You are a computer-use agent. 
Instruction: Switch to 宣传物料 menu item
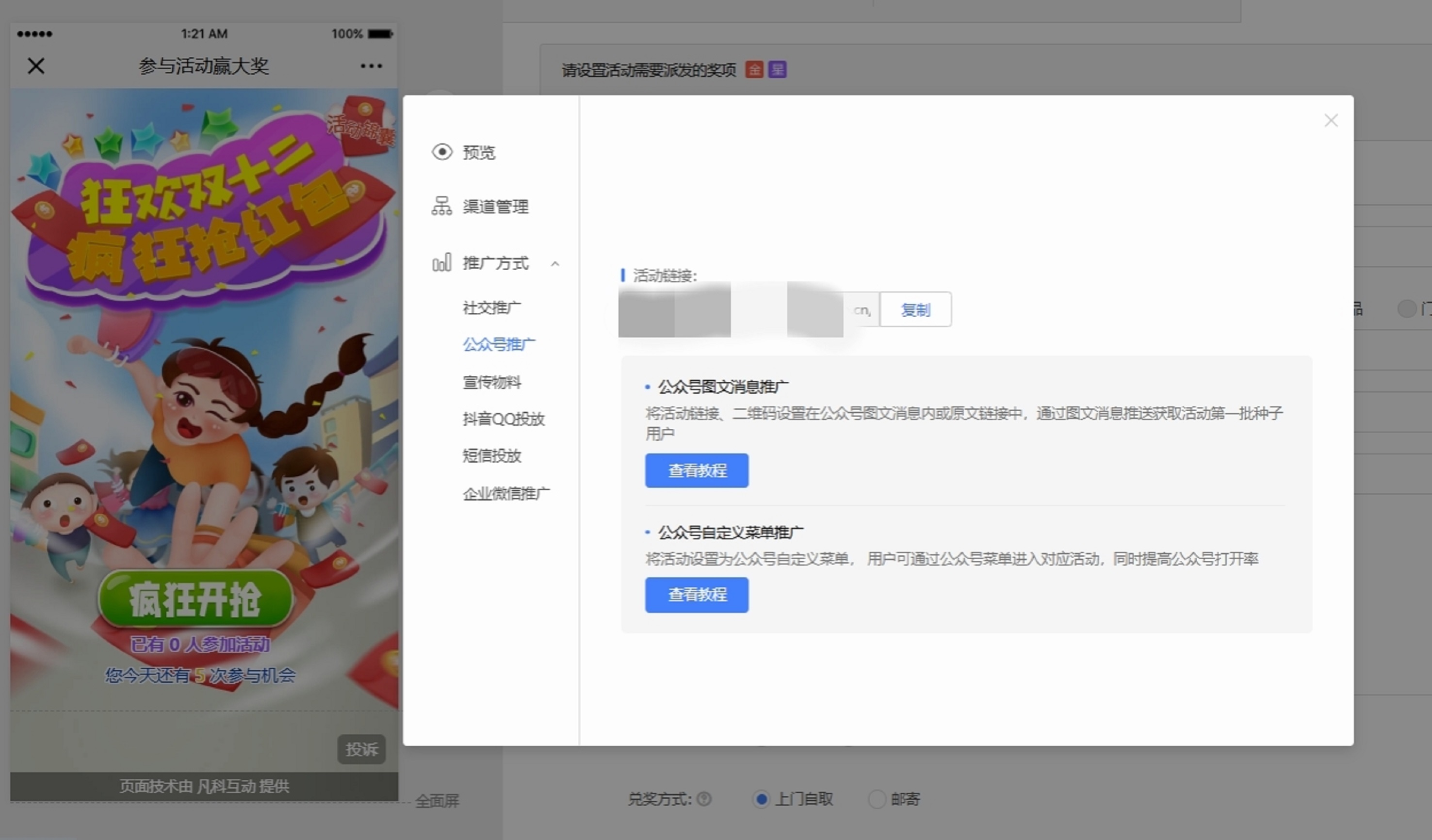(491, 382)
